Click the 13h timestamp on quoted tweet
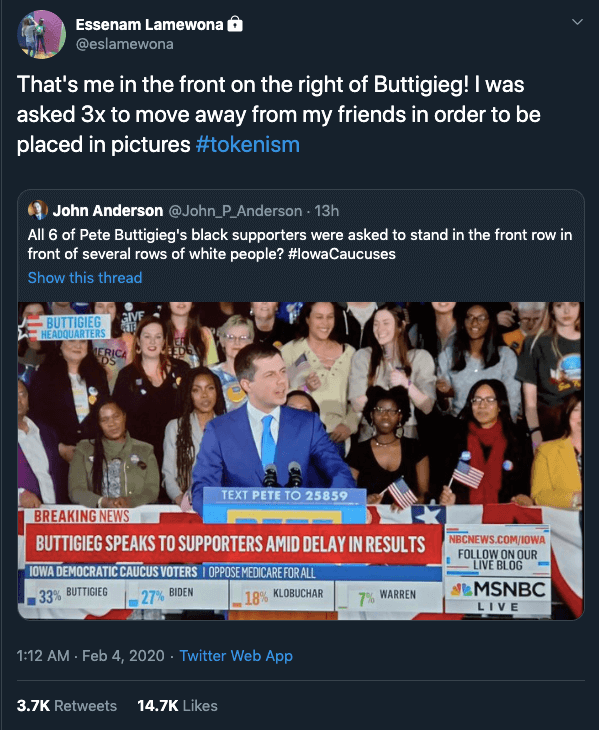The width and height of the screenshot is (599, 730). 327,211
